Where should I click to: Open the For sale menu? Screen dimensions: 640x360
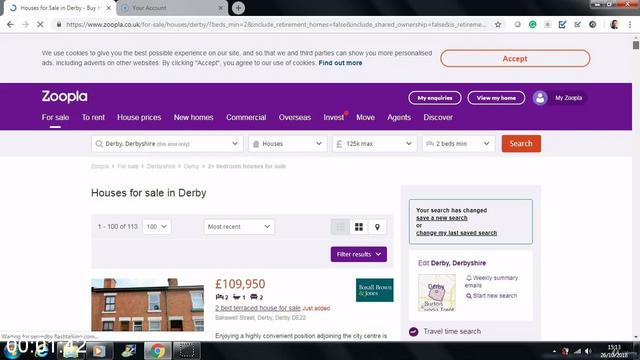(x=55, y=118)
